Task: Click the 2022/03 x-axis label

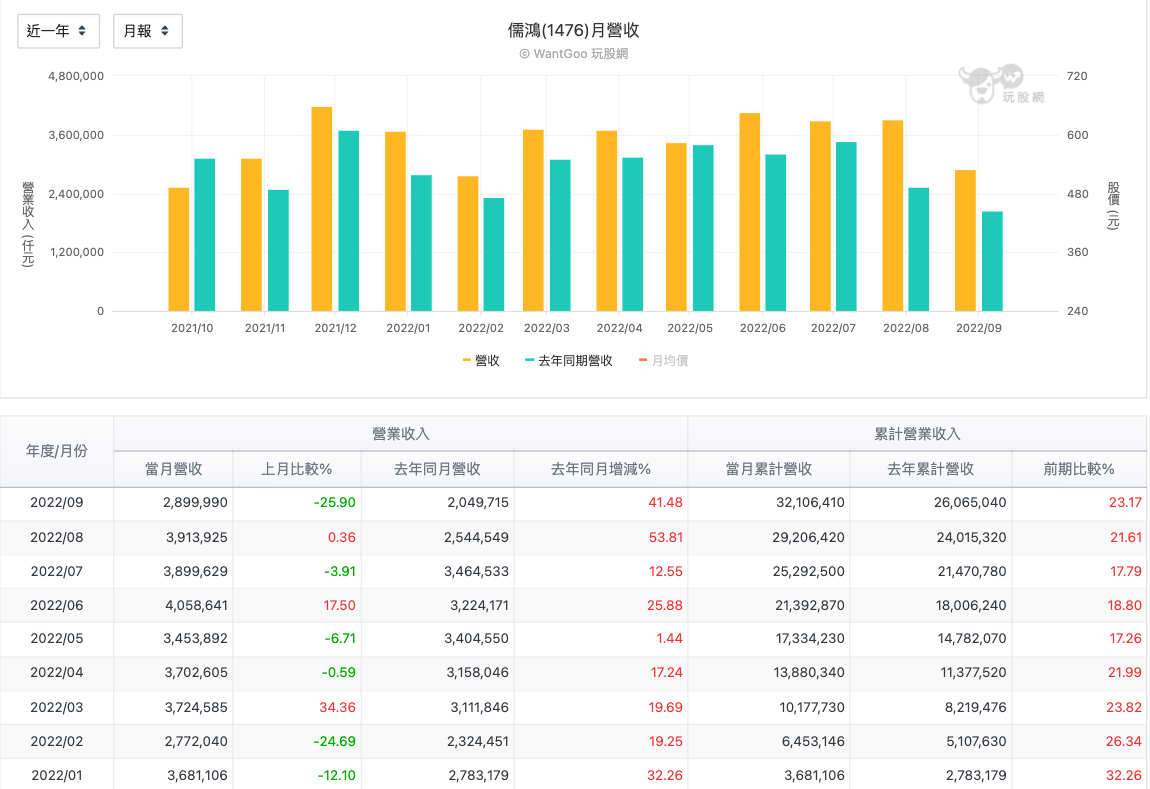Action: point(546,329)
